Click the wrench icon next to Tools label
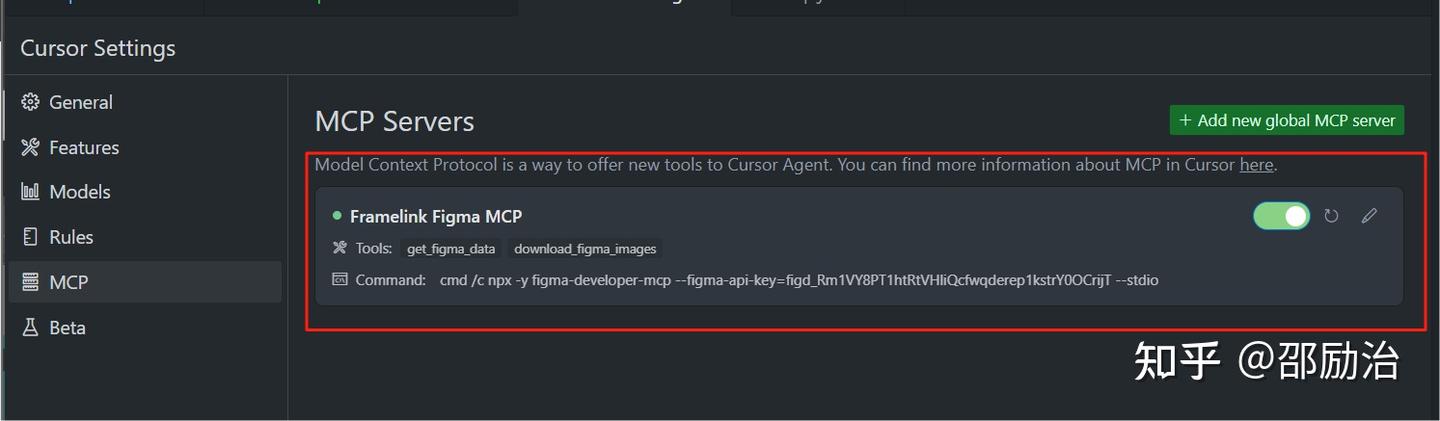The image size is (1440, 421). tap(338, 248)
